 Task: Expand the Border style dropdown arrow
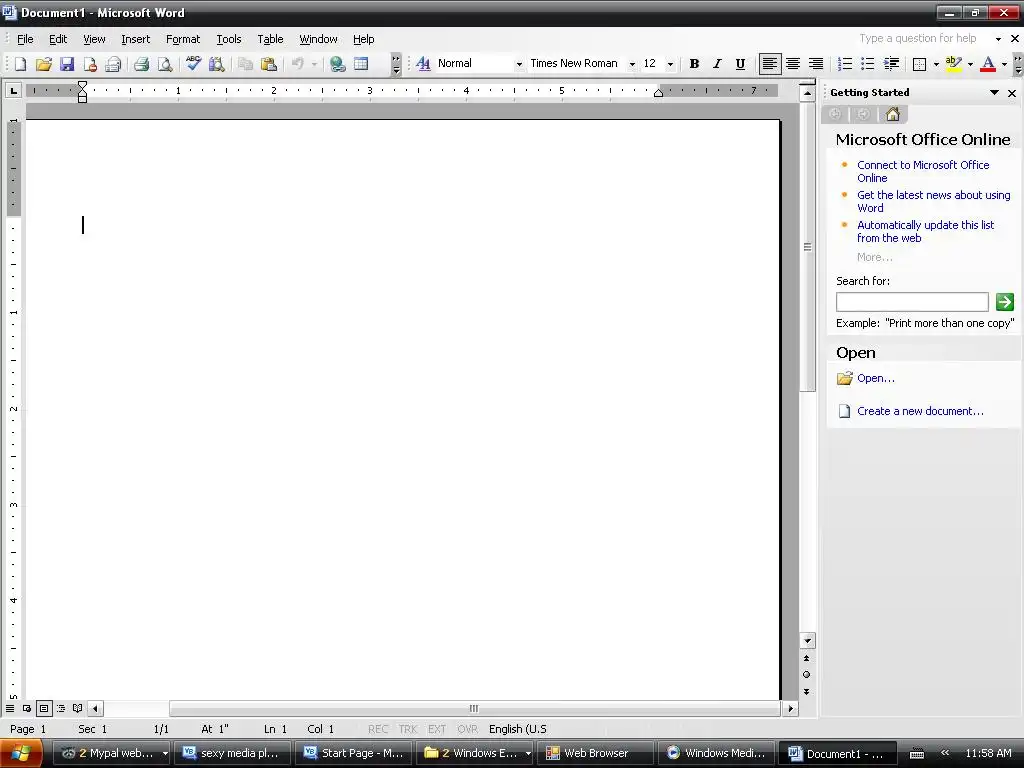pos(936,65)
